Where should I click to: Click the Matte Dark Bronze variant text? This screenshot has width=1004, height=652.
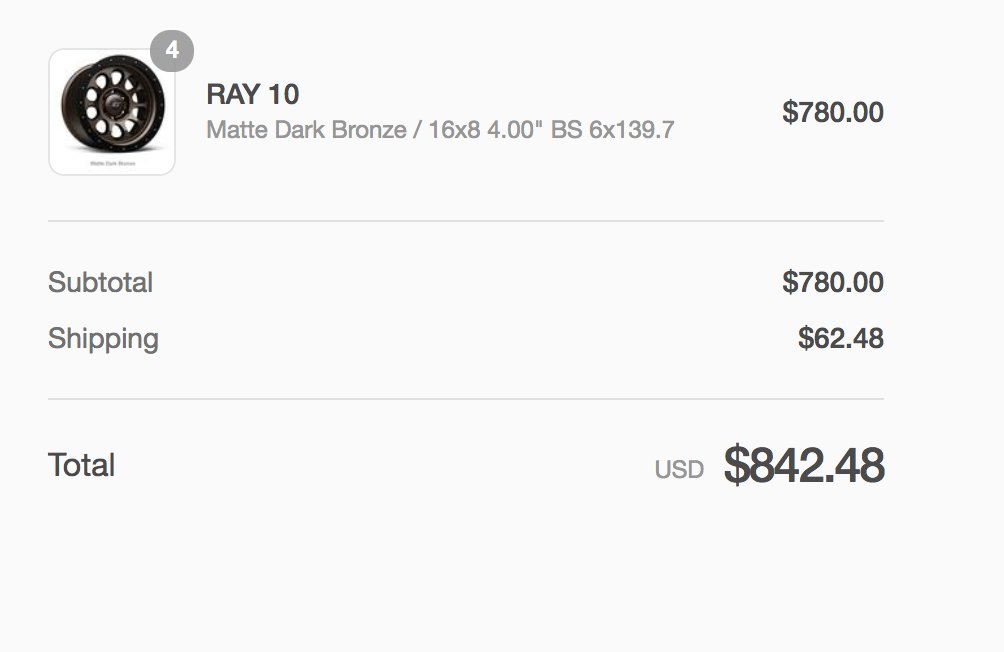pos(306,130)
